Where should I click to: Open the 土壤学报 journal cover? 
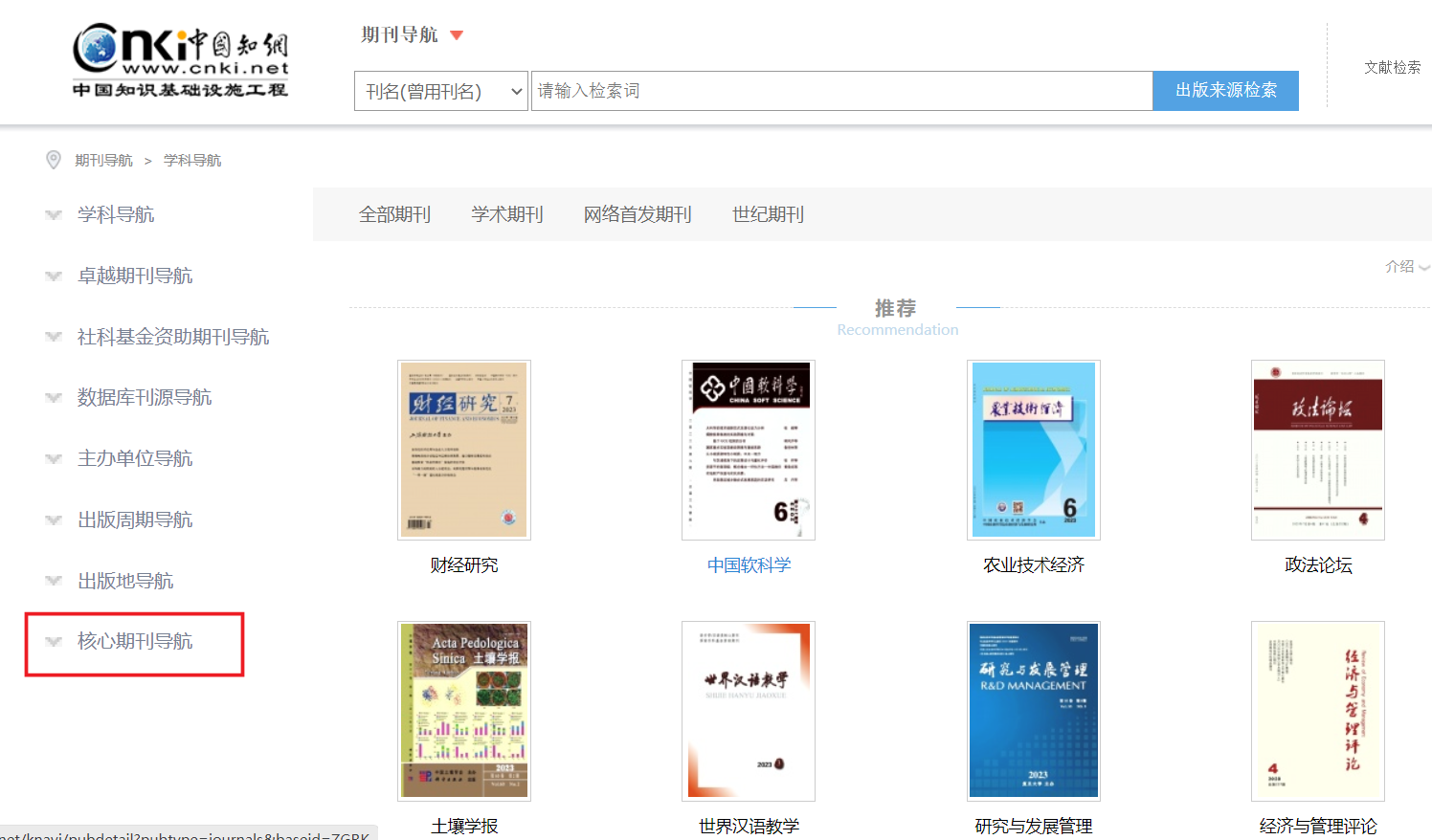click(464, 711)
